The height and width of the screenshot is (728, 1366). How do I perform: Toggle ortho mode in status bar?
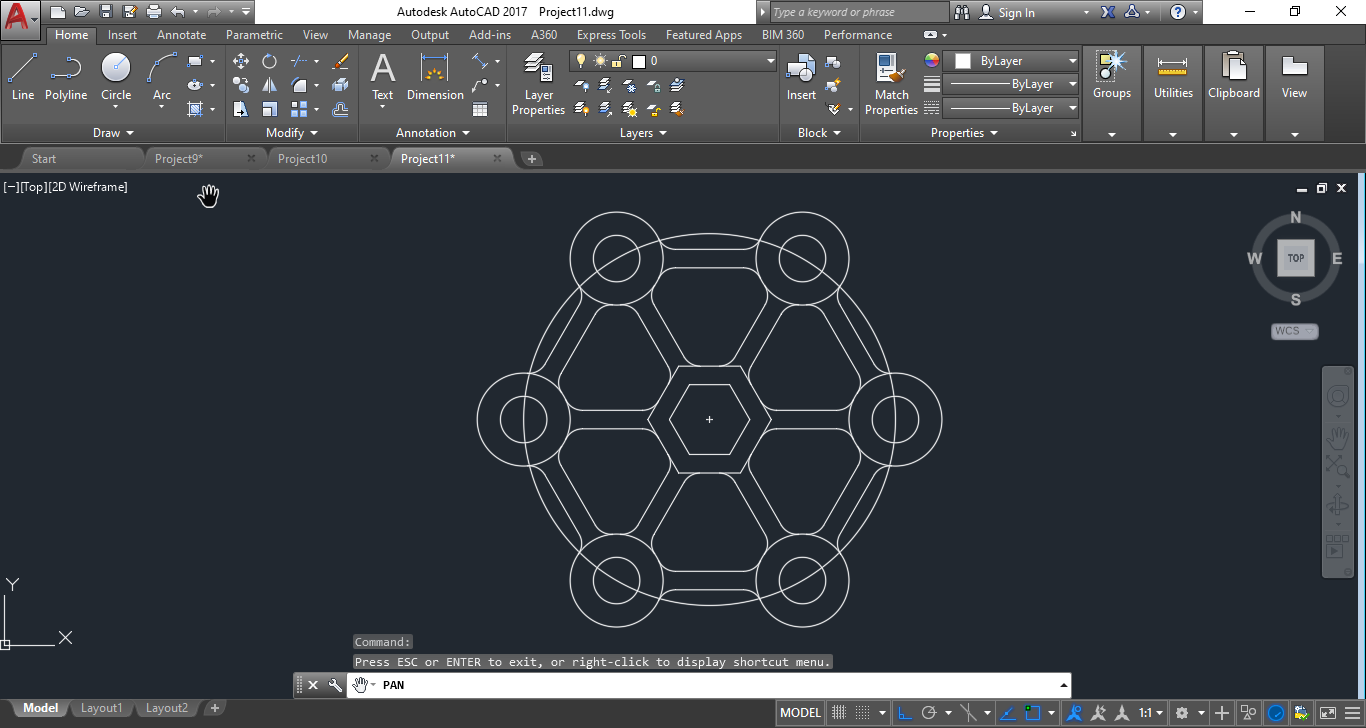904,712
